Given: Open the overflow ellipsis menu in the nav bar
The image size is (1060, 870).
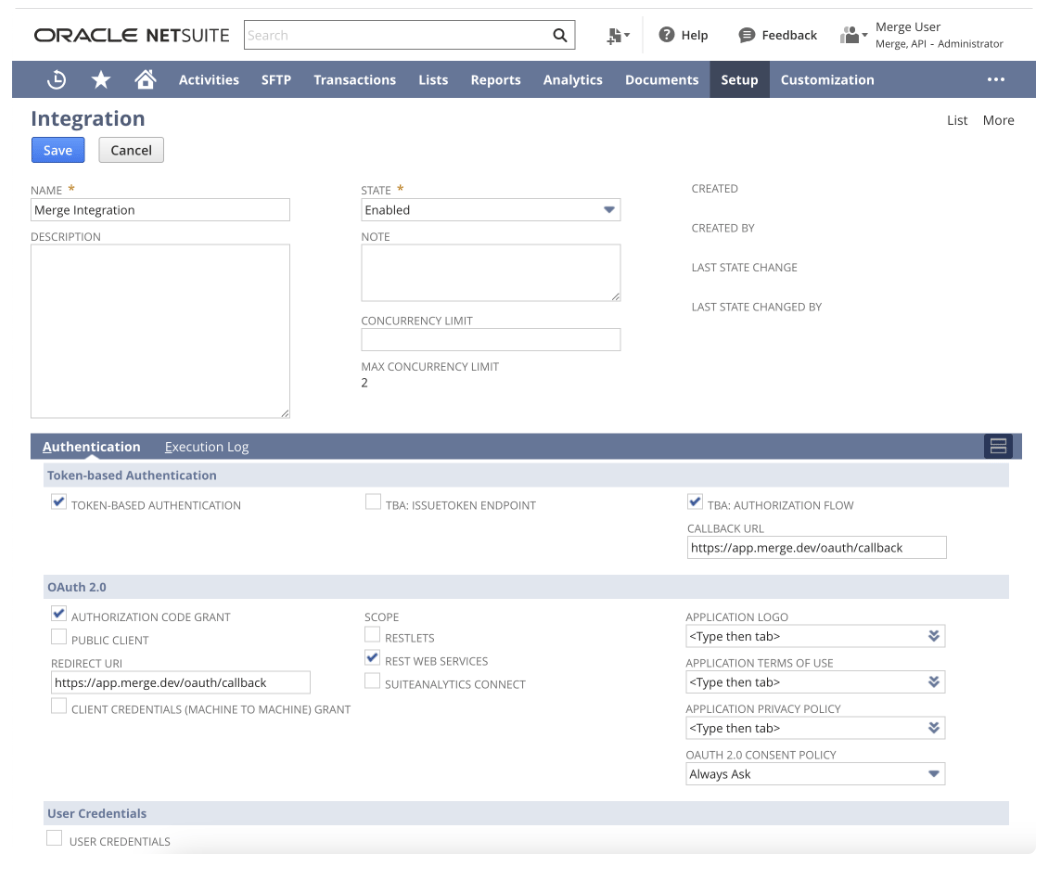Looking at the screenshot, I should pyautogui.click(x=995, y=80).
